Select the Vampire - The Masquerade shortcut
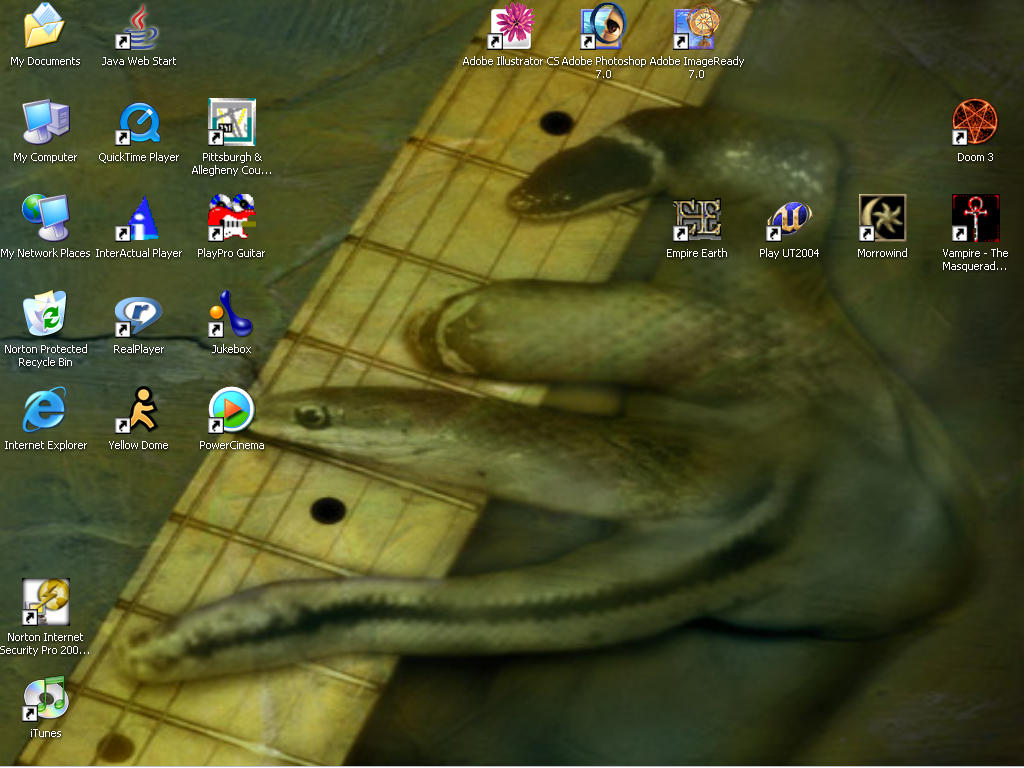 click(975, 218)
